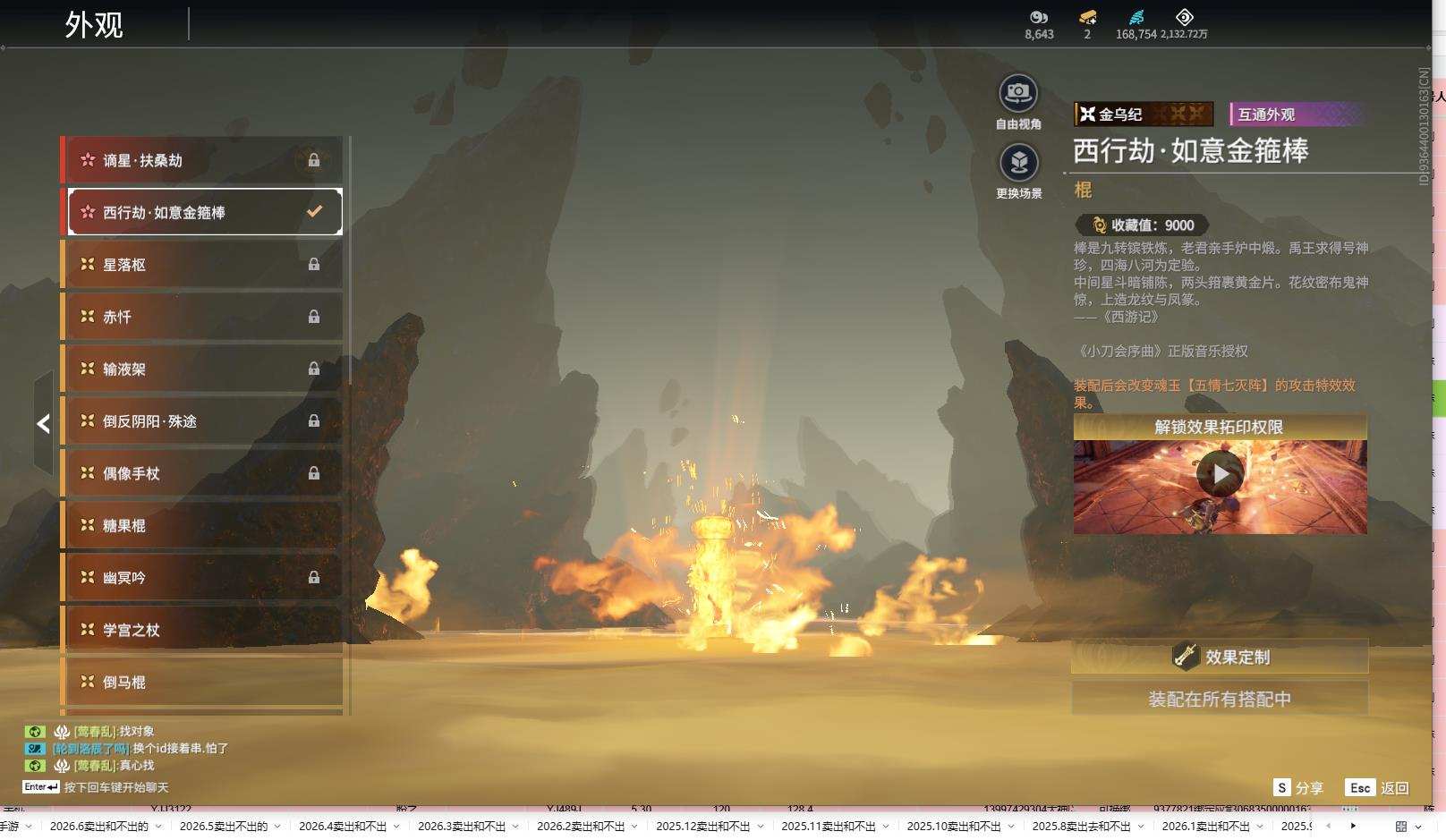Open dropdown arrow on 2025.10卖出和不出 tab

(1011, 827)
